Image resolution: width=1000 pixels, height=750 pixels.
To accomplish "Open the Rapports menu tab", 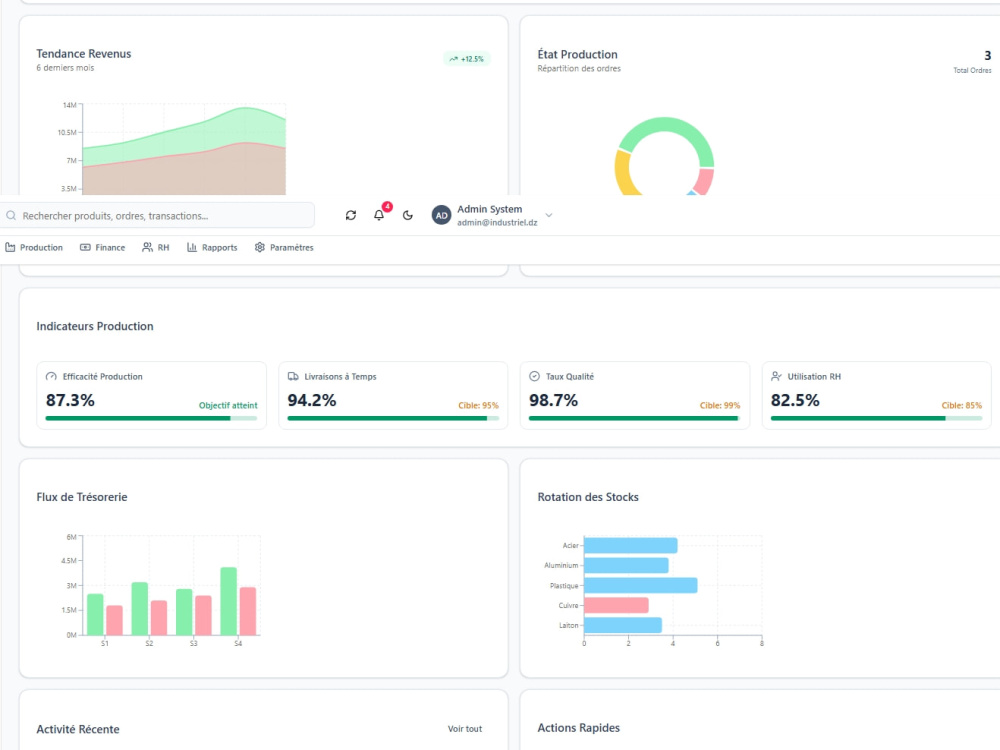I will point(212,247).
